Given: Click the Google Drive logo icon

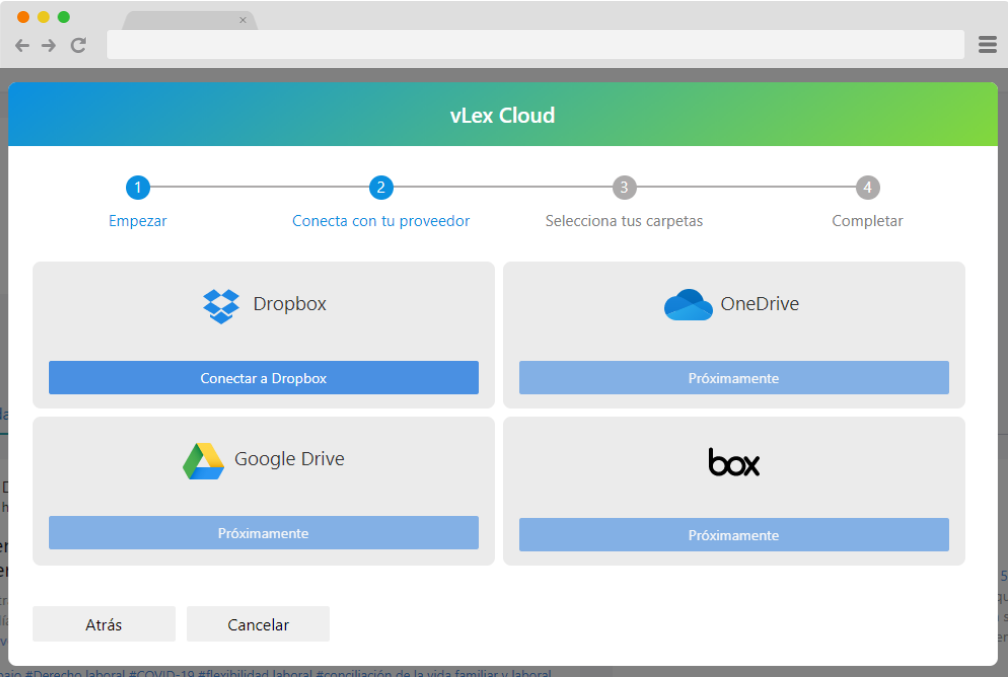Looking at the screenshot, I should click(x=203, y=461).
